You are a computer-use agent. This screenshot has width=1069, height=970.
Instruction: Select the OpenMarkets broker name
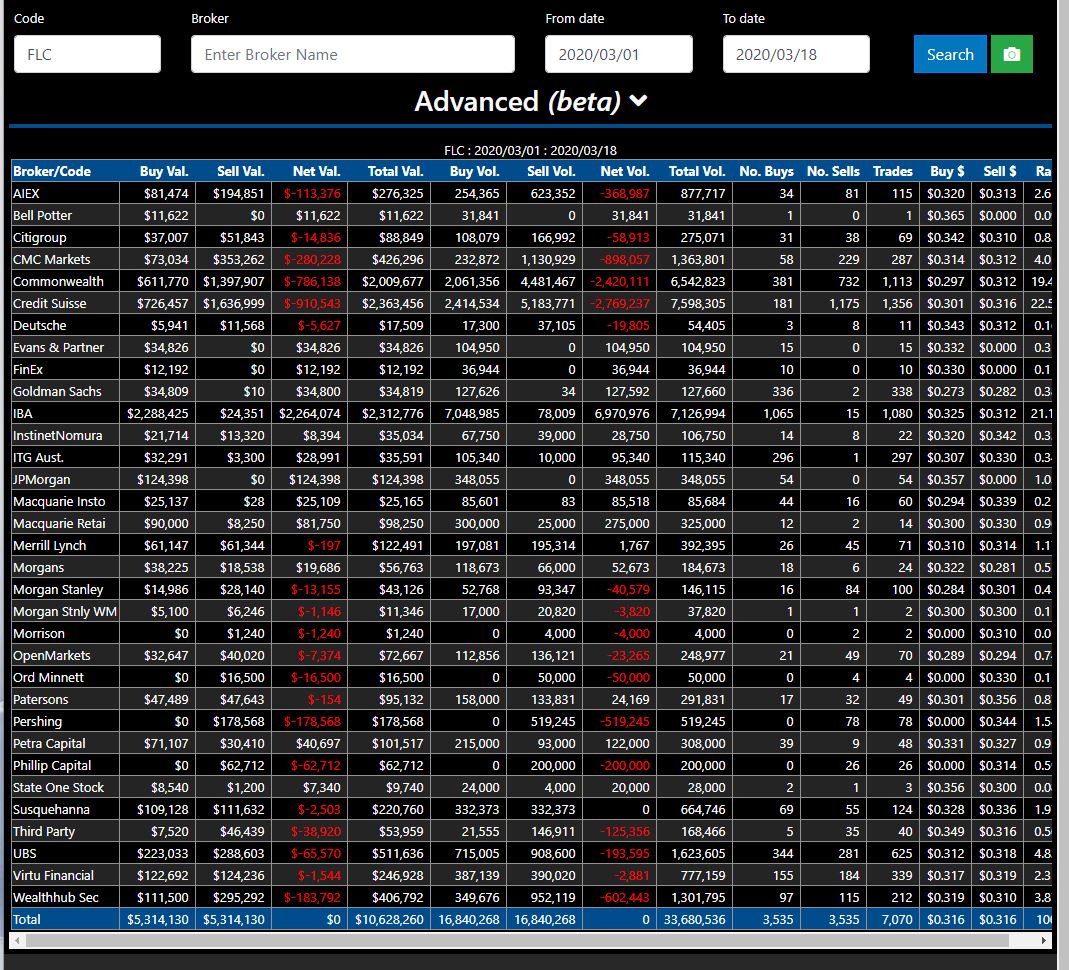click(x=52, y=656)
